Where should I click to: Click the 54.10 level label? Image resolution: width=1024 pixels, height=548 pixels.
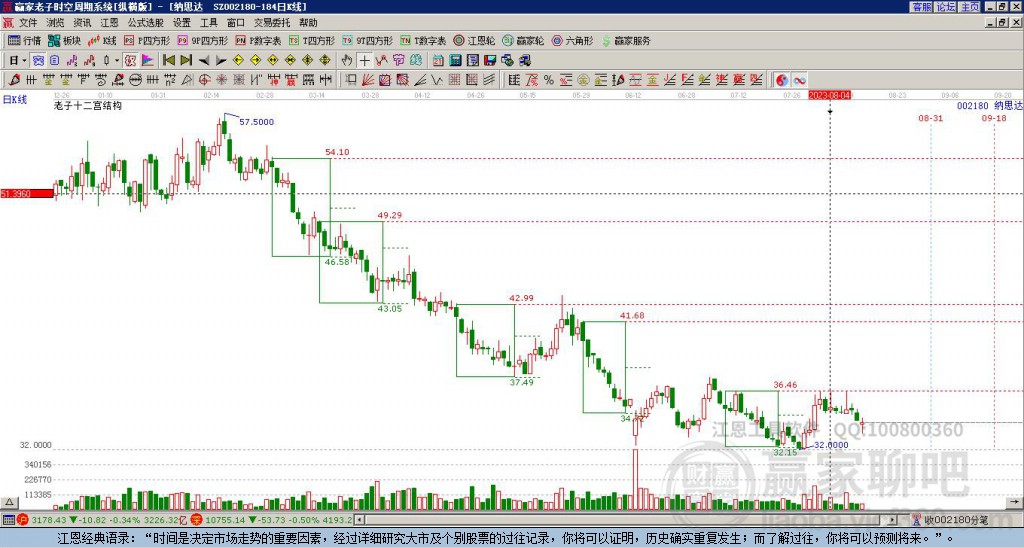point(337,152)
